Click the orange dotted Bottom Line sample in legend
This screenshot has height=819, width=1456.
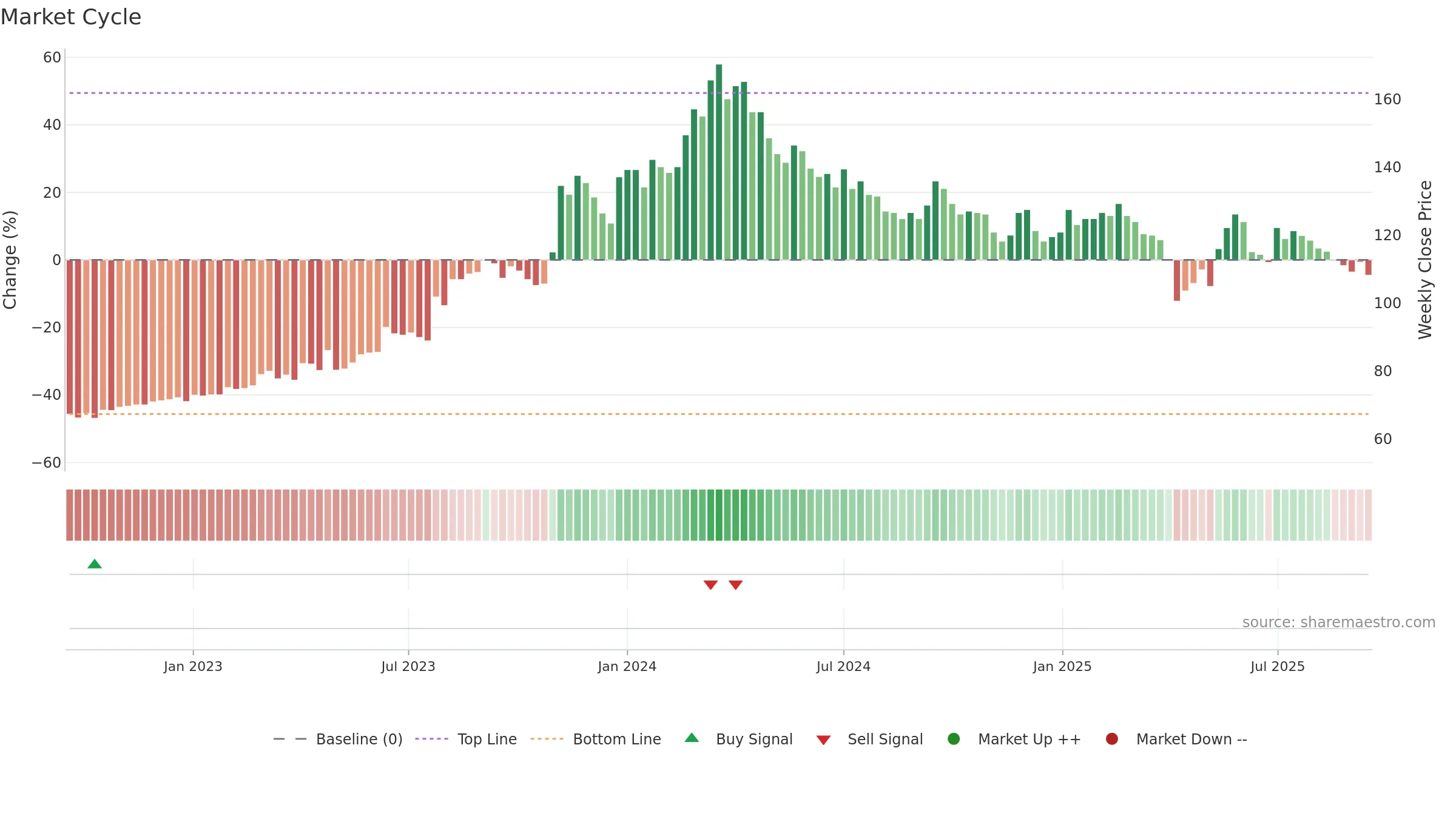click(x=547, y=739)
